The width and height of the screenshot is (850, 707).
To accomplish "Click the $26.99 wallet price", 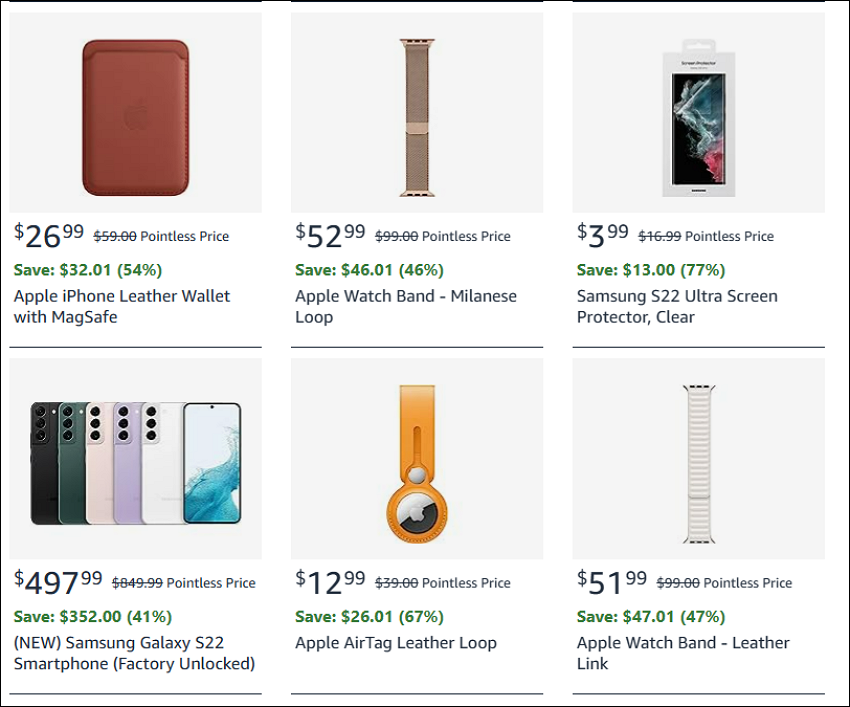I will (49, 236).
